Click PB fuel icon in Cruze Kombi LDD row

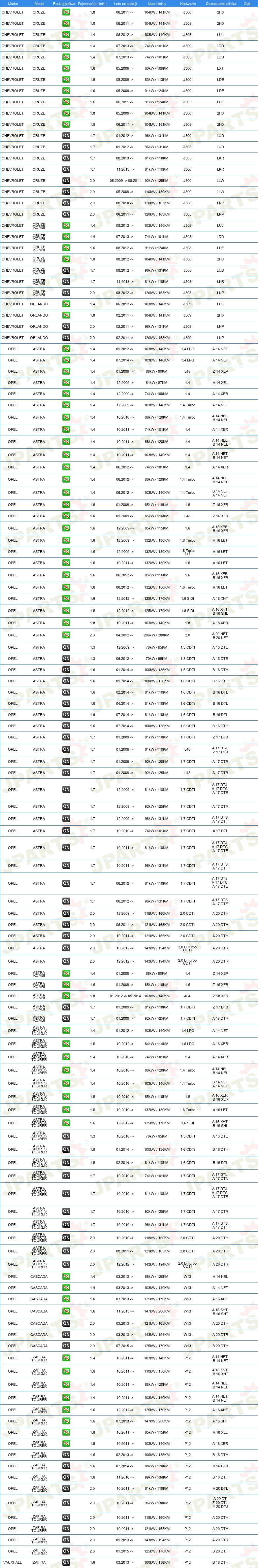tap(66, 237)
